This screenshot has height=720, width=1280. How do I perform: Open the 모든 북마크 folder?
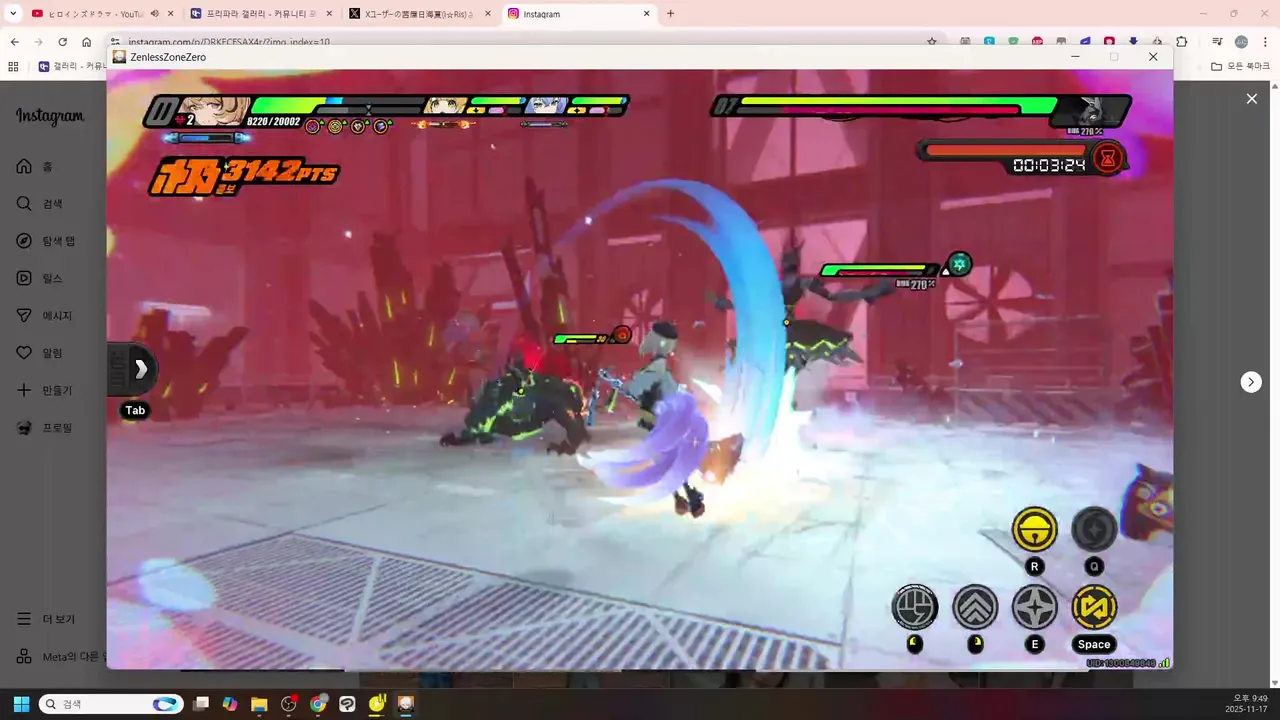[1241, 66]
